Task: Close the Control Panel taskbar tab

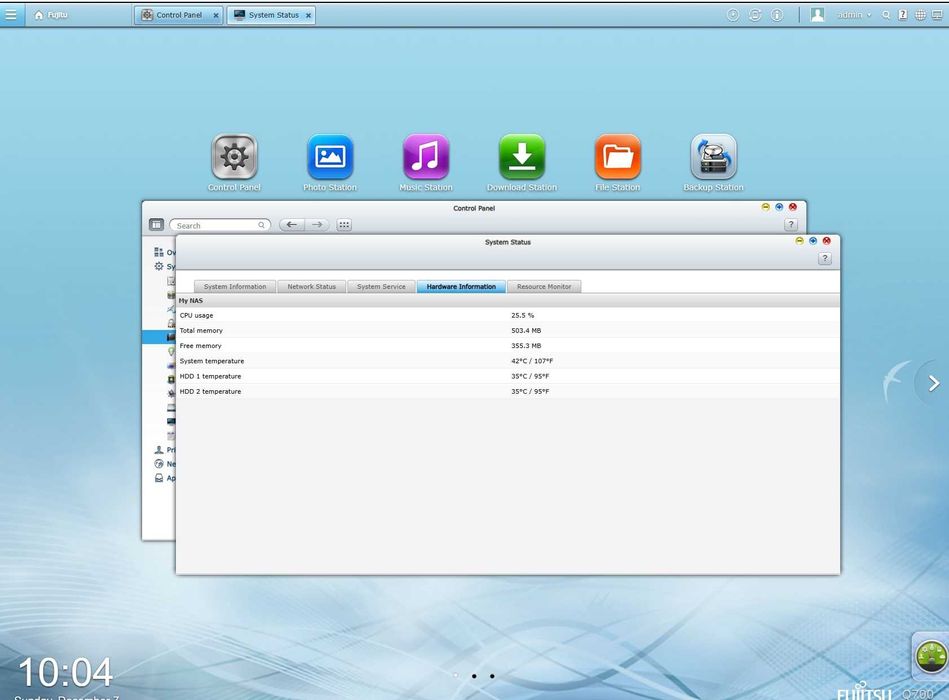Action: tap(215, 16)
